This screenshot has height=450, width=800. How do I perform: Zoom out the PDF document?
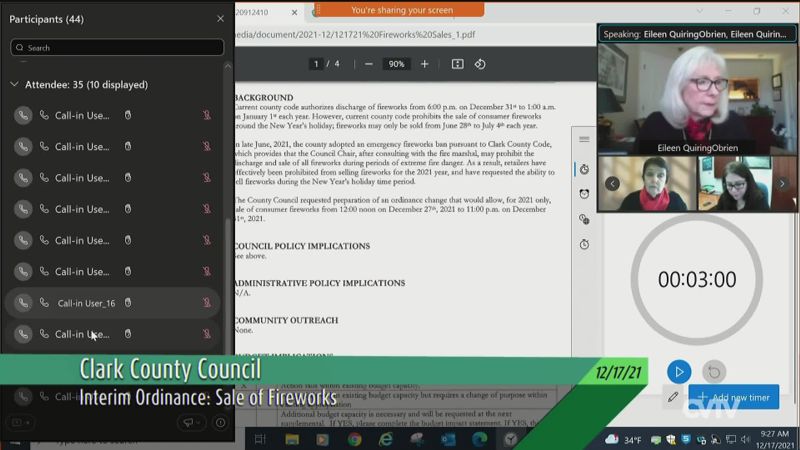click(369, 64)
